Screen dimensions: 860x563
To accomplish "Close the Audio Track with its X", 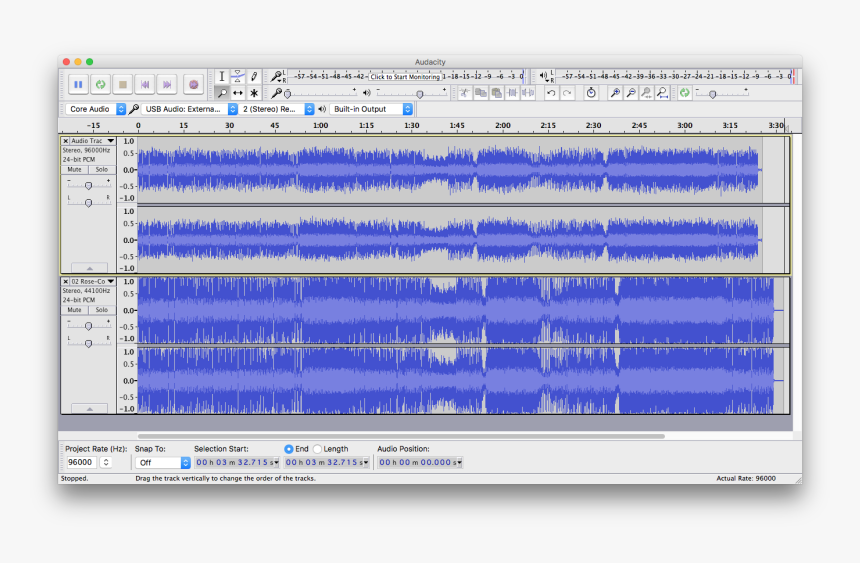I will 65,141.
